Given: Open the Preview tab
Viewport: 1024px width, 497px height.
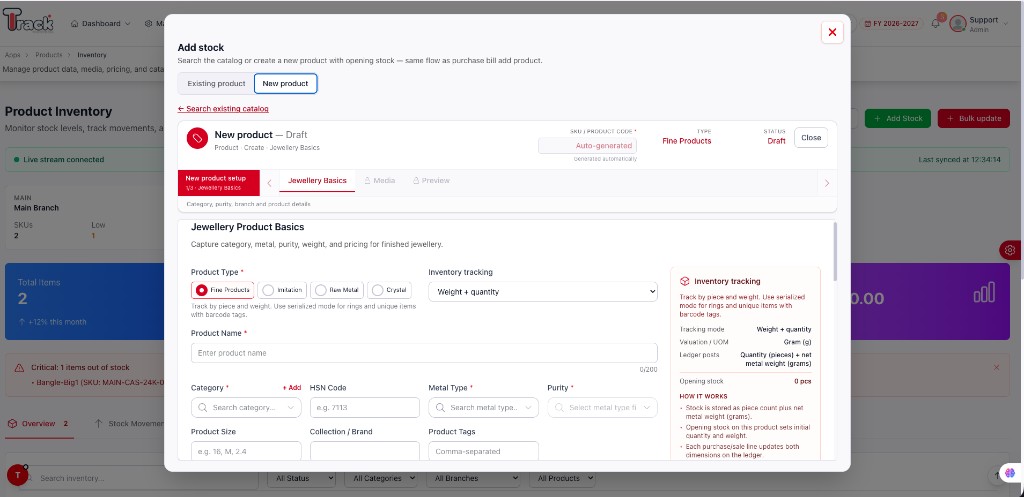Looking at the screenshot, I should [431, 181].
